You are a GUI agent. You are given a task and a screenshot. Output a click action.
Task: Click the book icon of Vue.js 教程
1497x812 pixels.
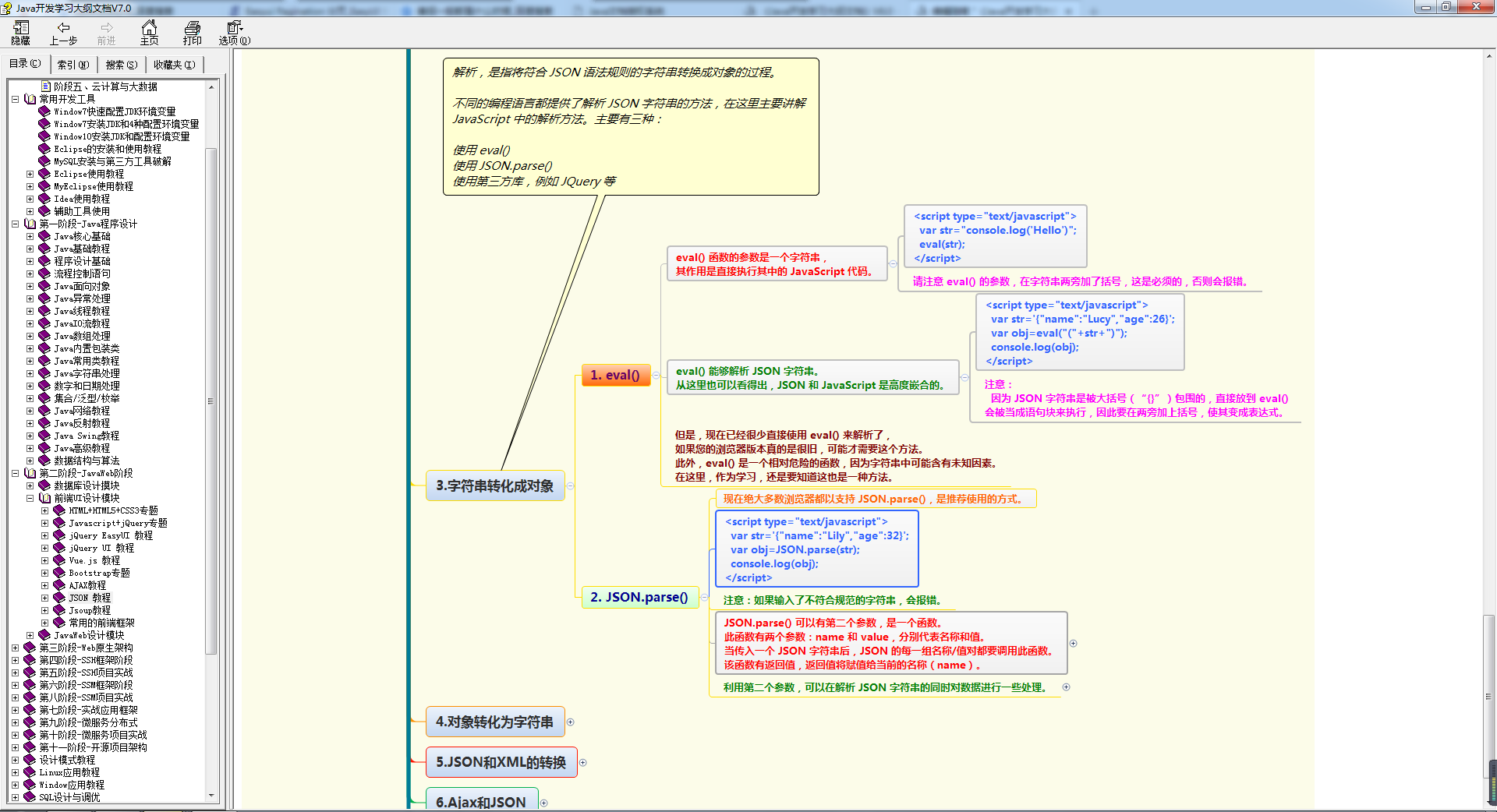coord(59,560)
